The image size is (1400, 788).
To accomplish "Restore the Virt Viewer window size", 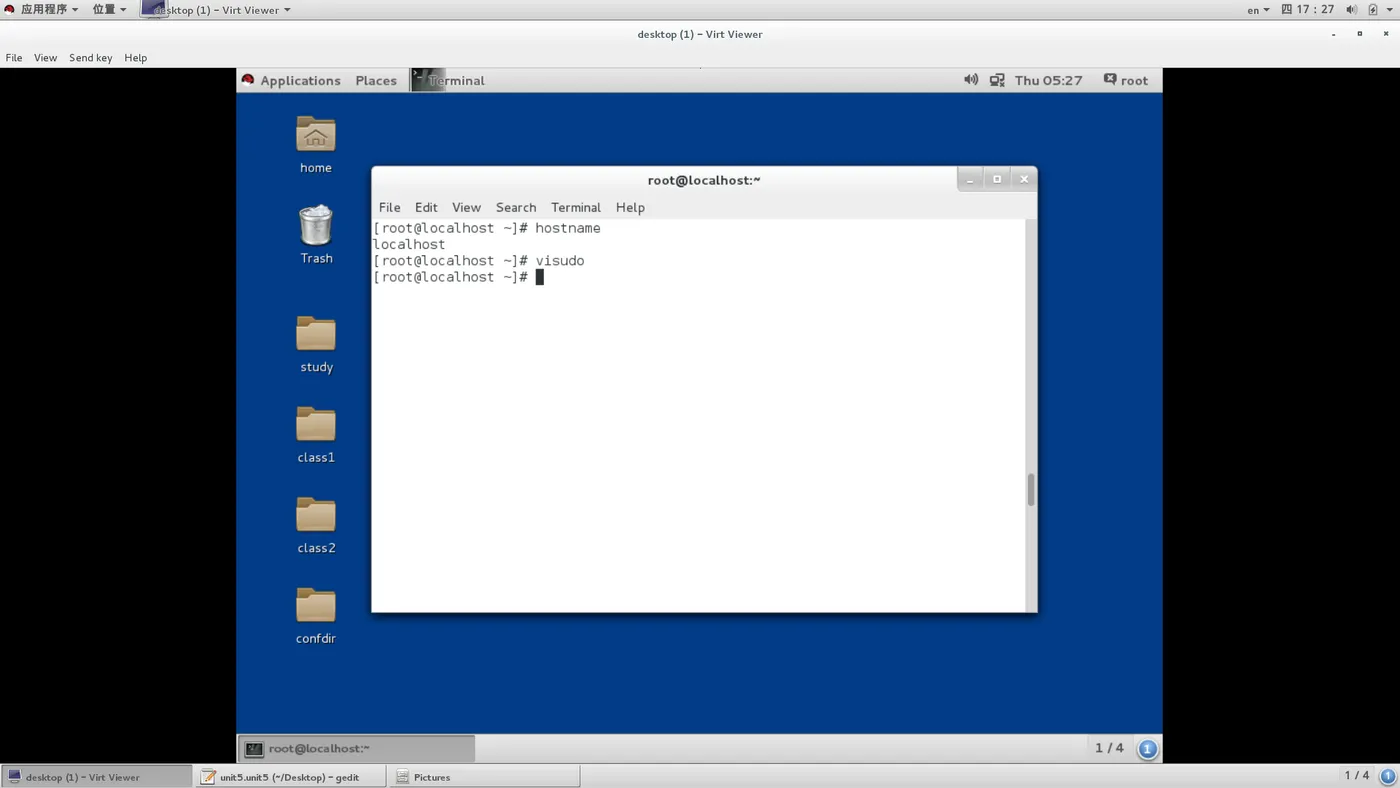I will tap(1359, 34).
